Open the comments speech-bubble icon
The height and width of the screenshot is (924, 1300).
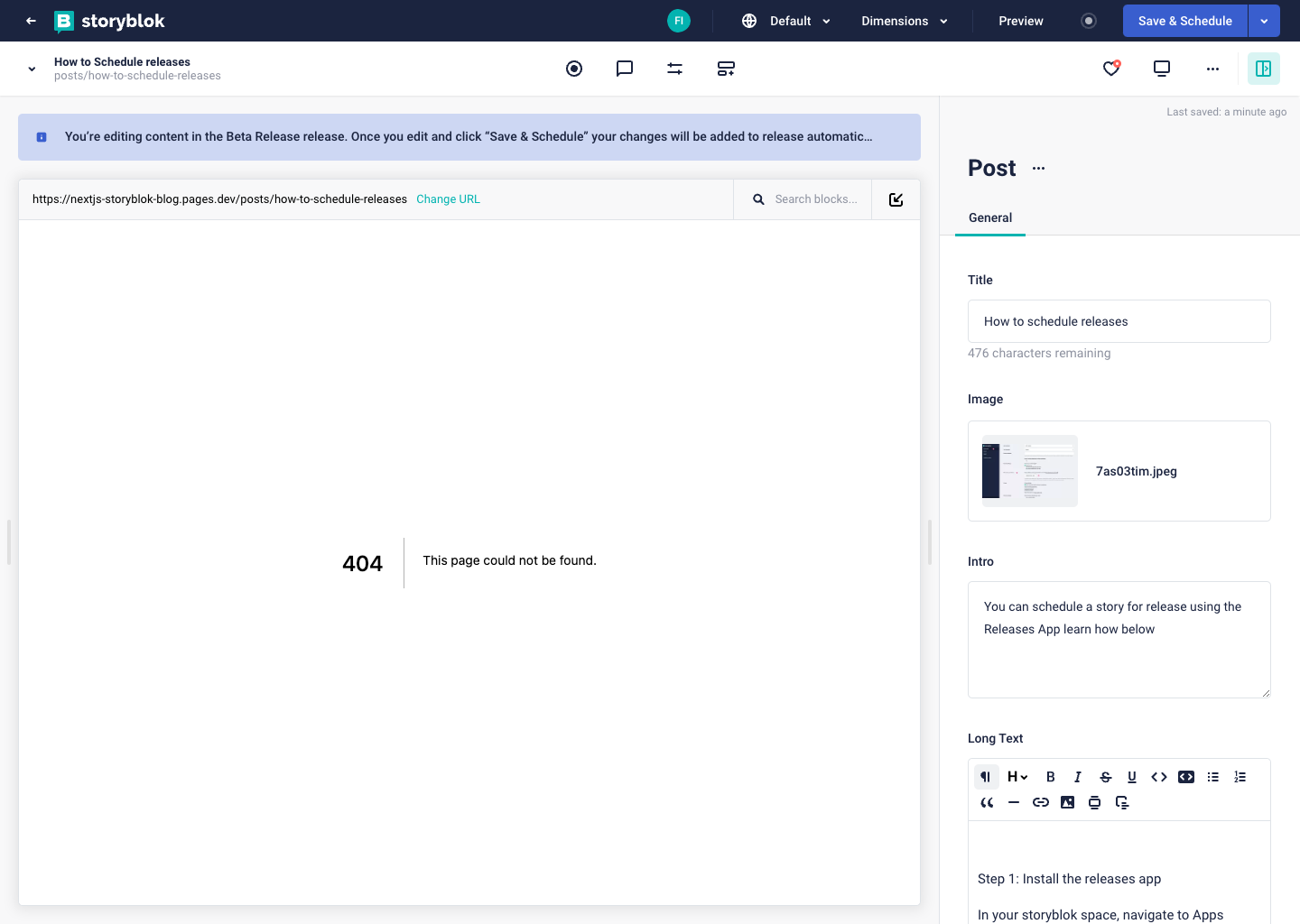pos(625,69)
